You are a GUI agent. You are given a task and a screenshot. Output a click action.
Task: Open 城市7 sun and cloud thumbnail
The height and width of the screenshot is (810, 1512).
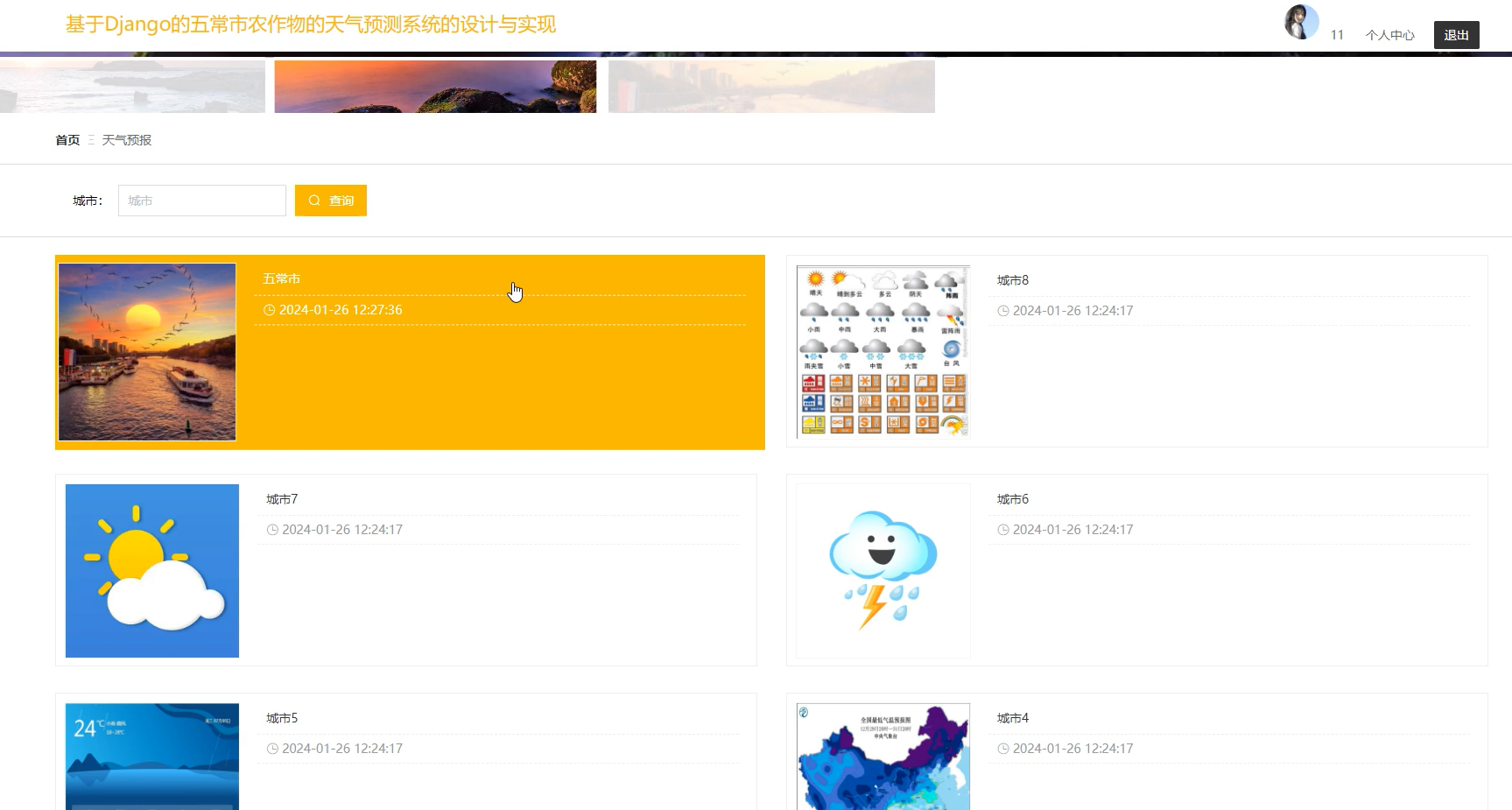(x=152, y=571)
